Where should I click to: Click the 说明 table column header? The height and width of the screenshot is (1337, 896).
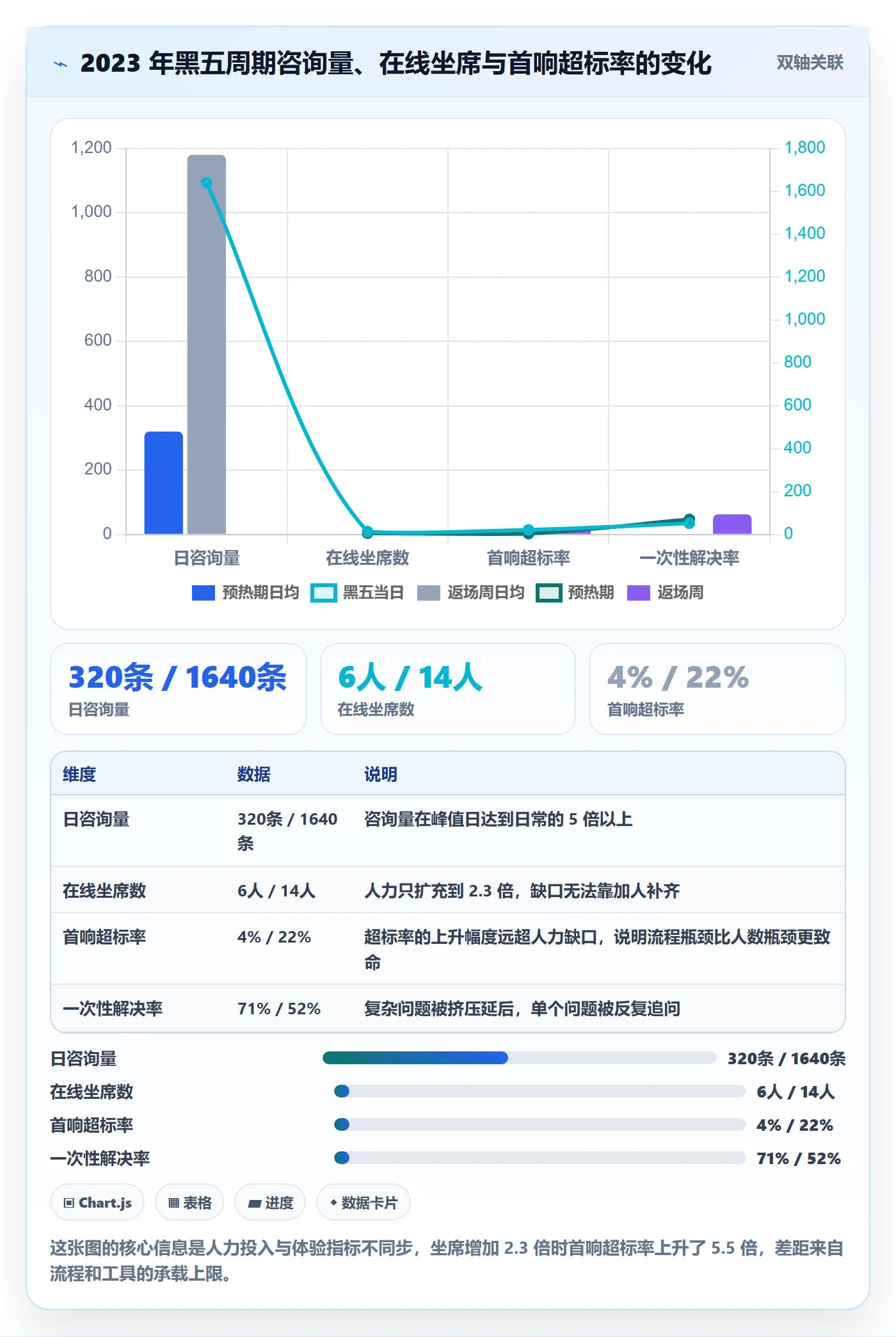[x=381, y=774]
